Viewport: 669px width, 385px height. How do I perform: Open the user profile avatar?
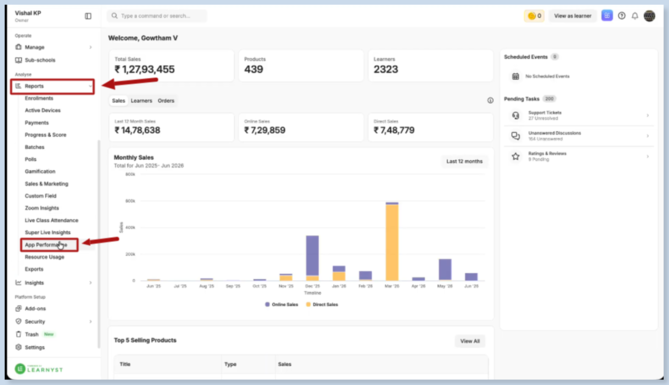[x=649, y=16]
